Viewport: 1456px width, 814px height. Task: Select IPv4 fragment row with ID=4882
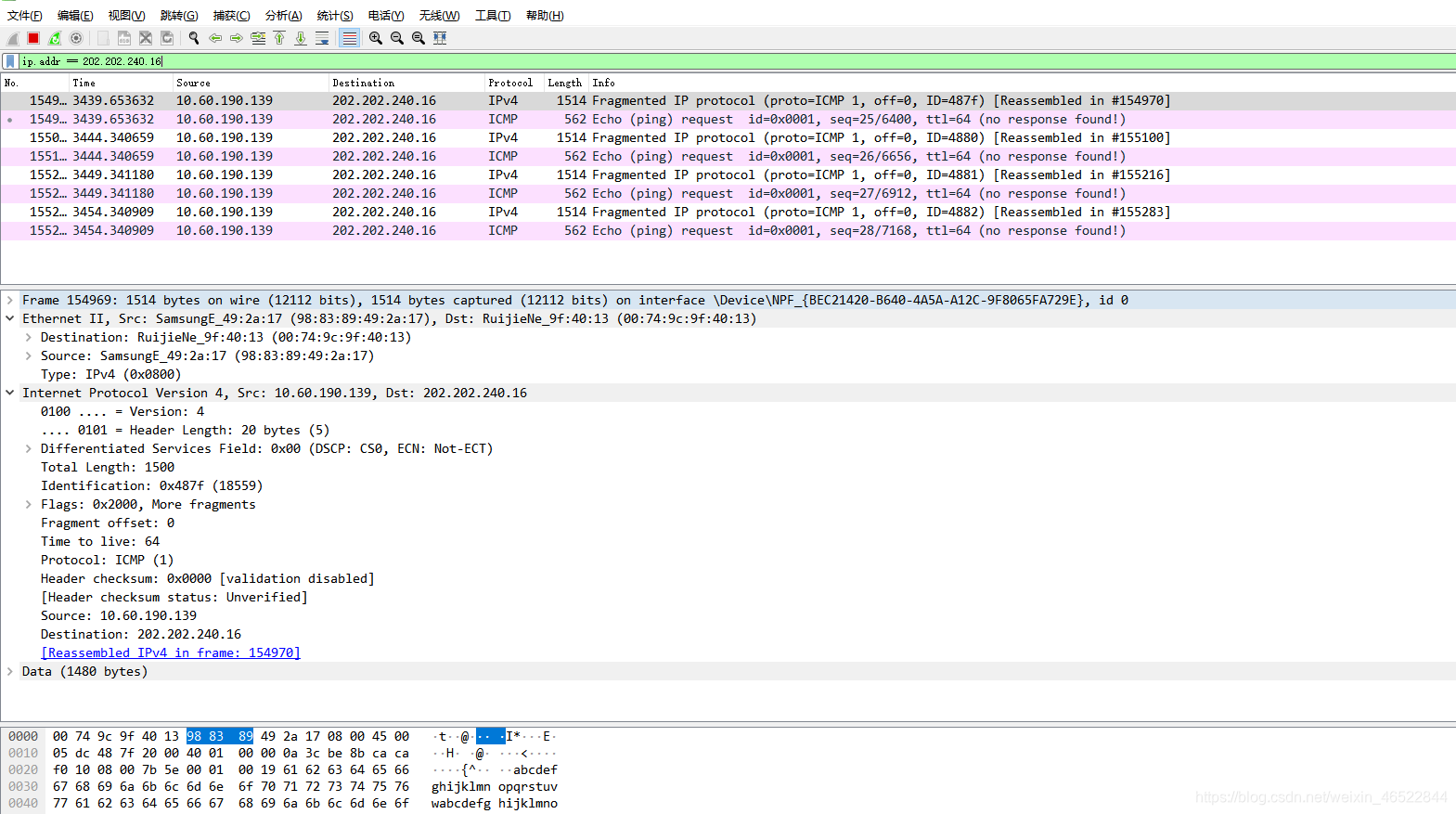[728, 212]
